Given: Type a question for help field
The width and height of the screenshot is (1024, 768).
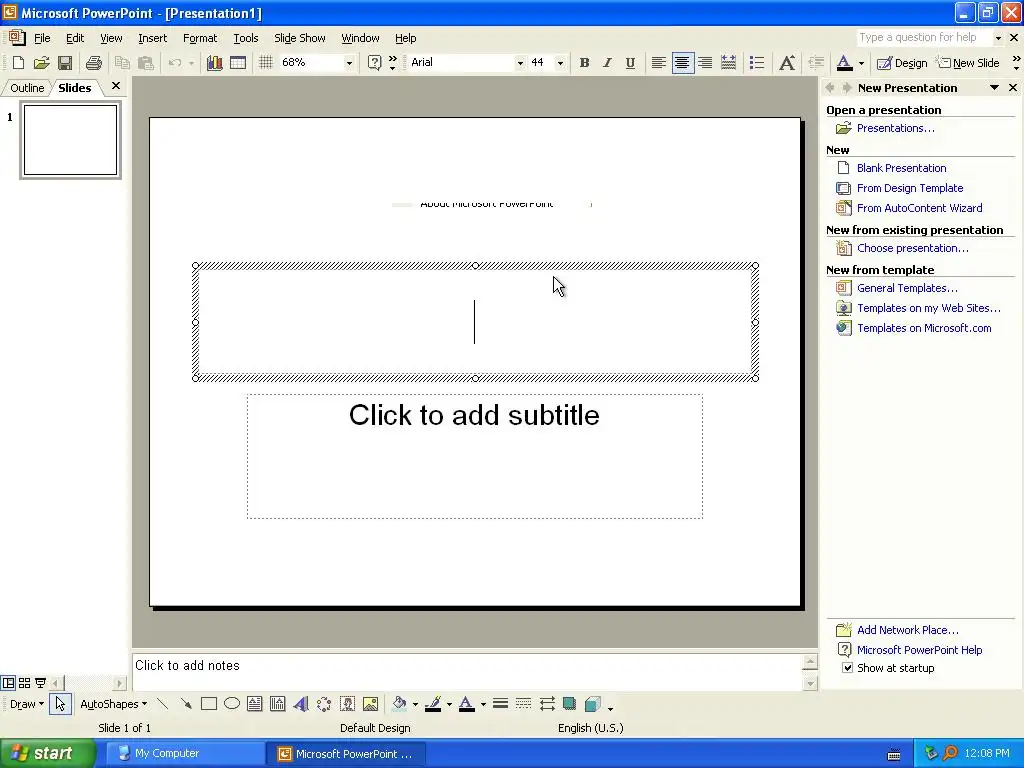Looking at the screenshot, I should click(924, 37).
